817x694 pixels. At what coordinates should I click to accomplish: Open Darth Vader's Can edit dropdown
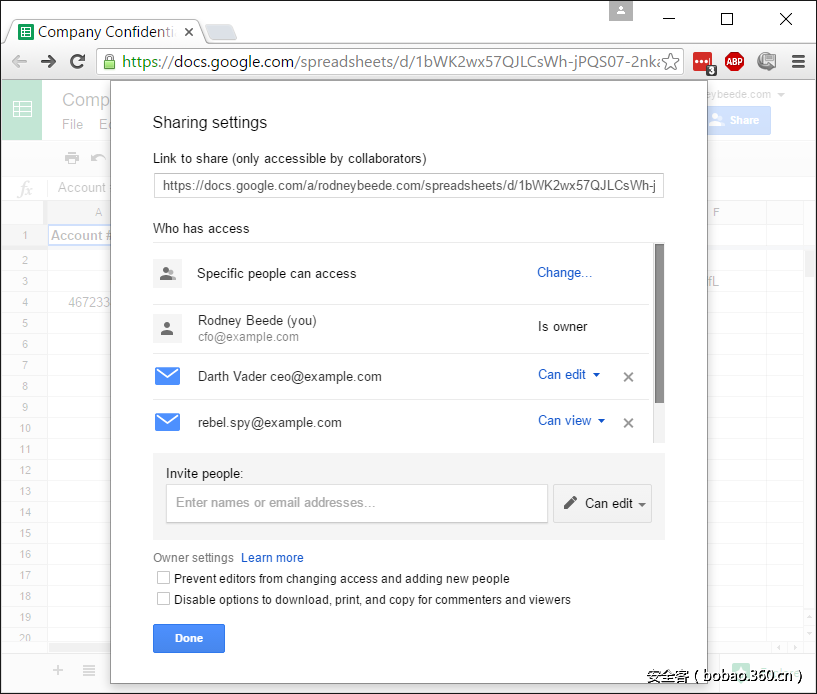click(569, 375)
